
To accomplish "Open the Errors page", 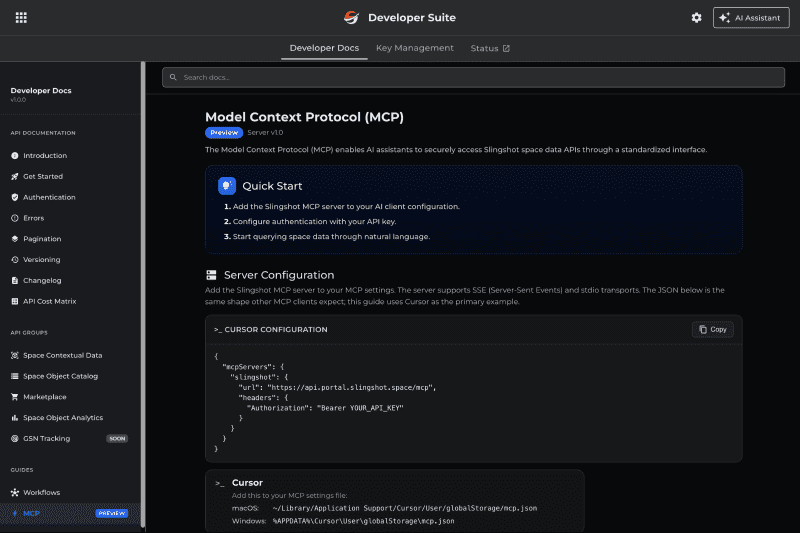I will 34,218.
